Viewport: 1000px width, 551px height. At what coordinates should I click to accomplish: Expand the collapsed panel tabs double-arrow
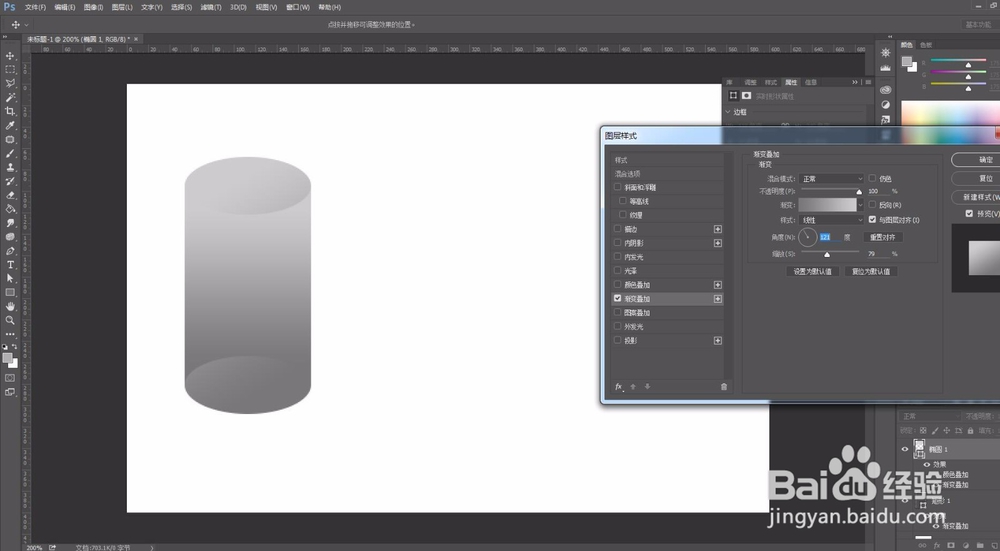pos(855,82)
